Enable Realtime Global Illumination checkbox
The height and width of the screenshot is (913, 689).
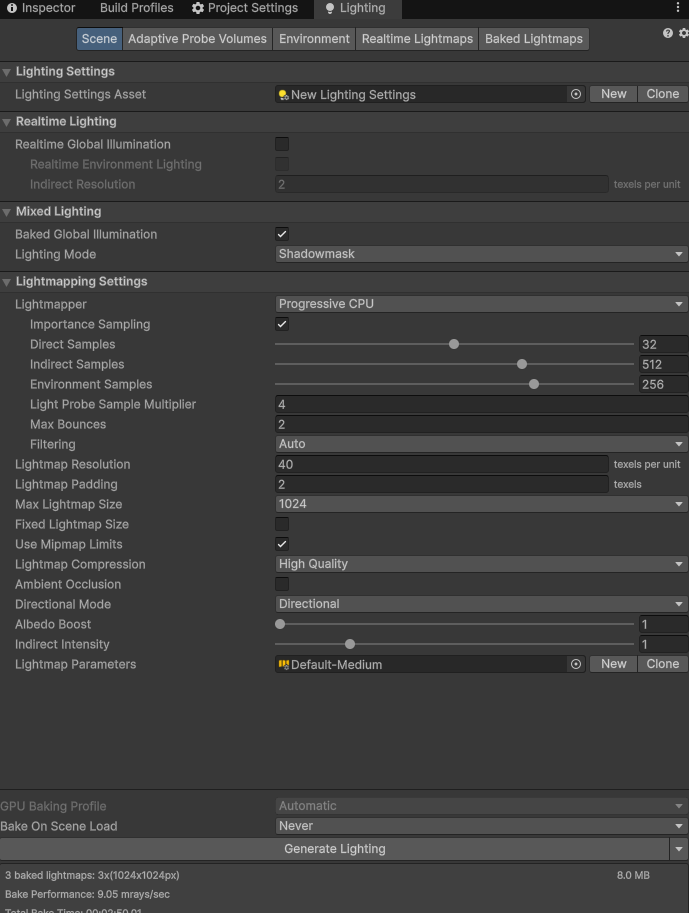click(x=282, y=144)
